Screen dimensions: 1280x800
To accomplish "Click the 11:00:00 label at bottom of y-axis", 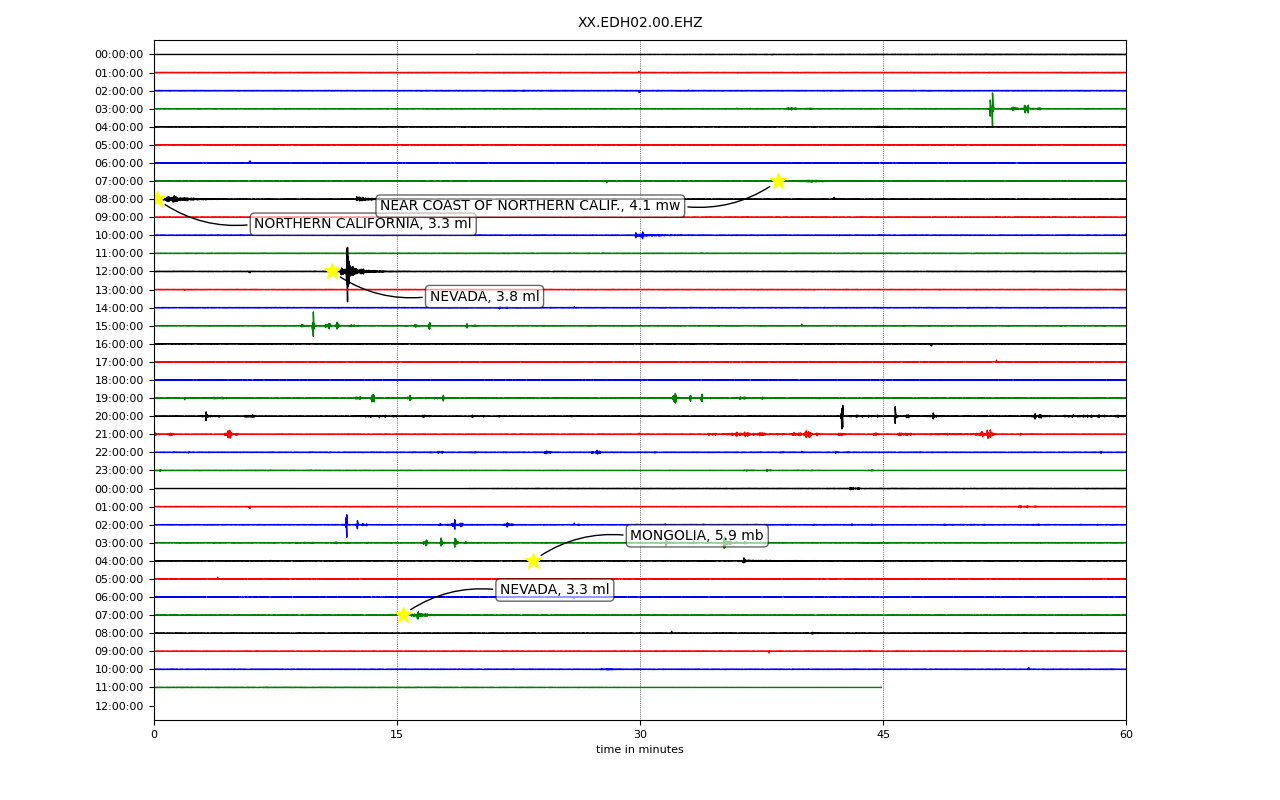I will click(119, 688).
